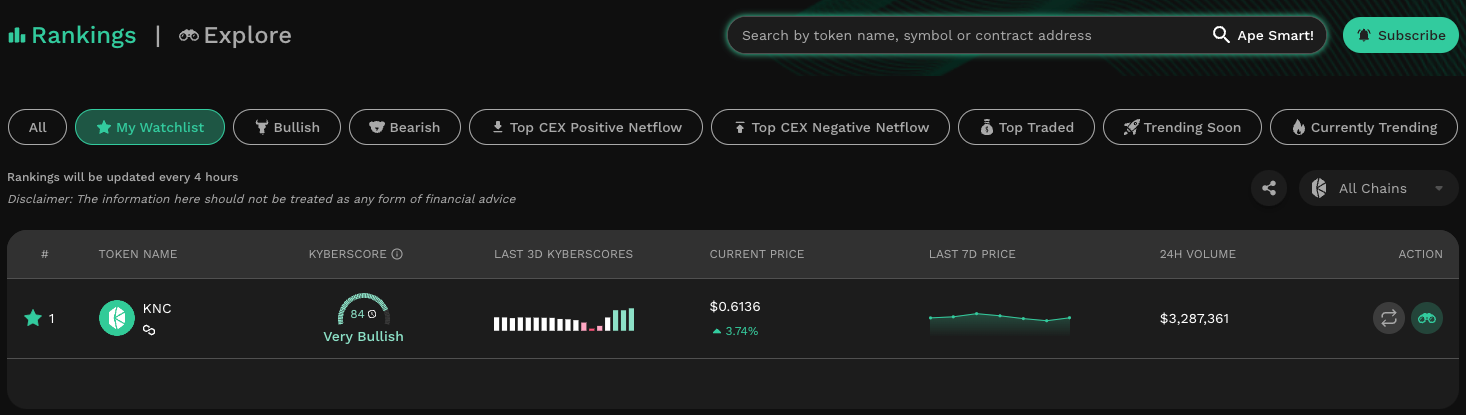The width and height of the screenshot is (1466, 415).
Task: Click the KNC token logo
Action: tap(116, 318)
